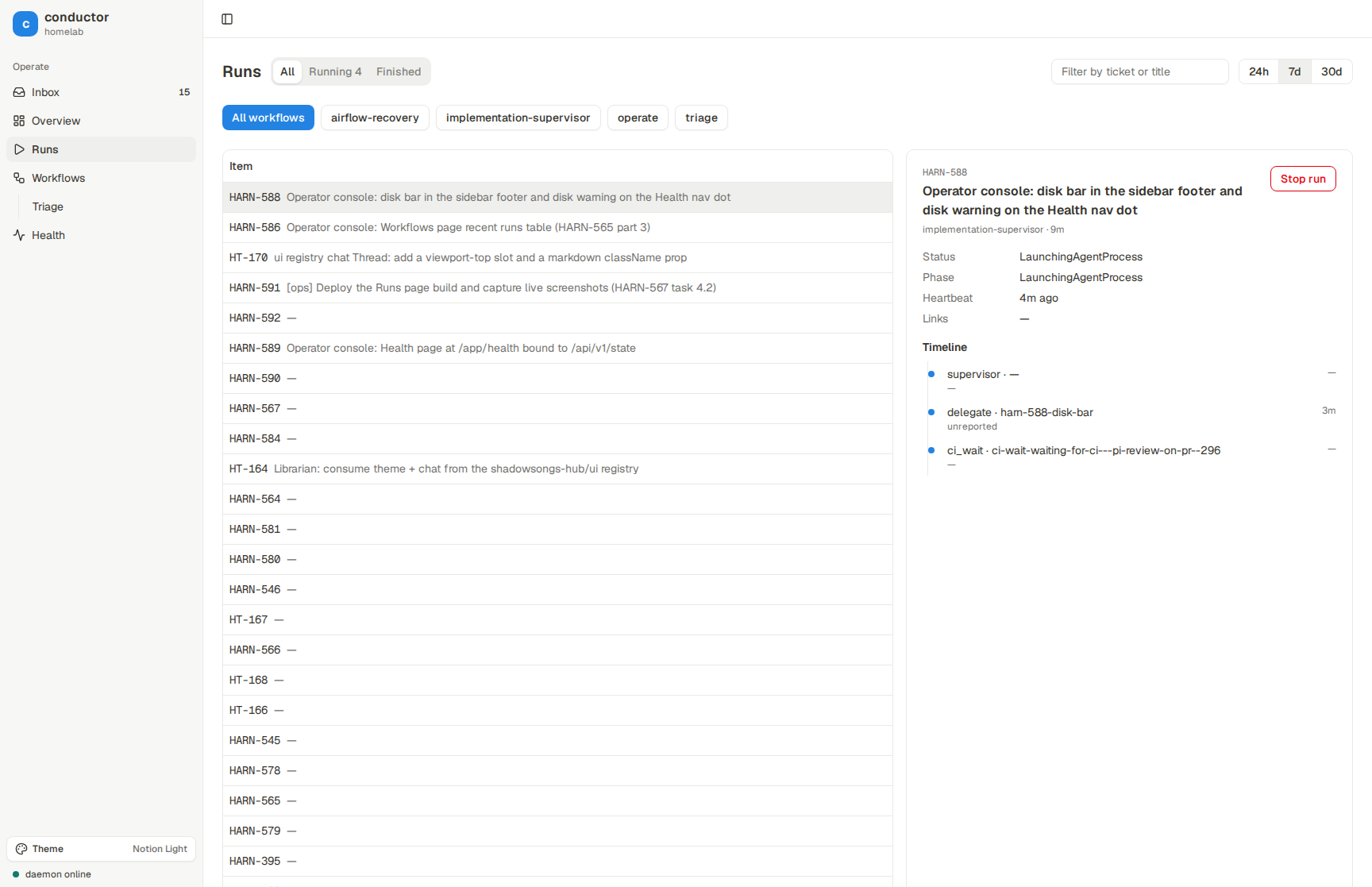Stop the HARN-588 run
Image resolution: width=1372 pixels, height=887 pixels.
pos(1303,179)
